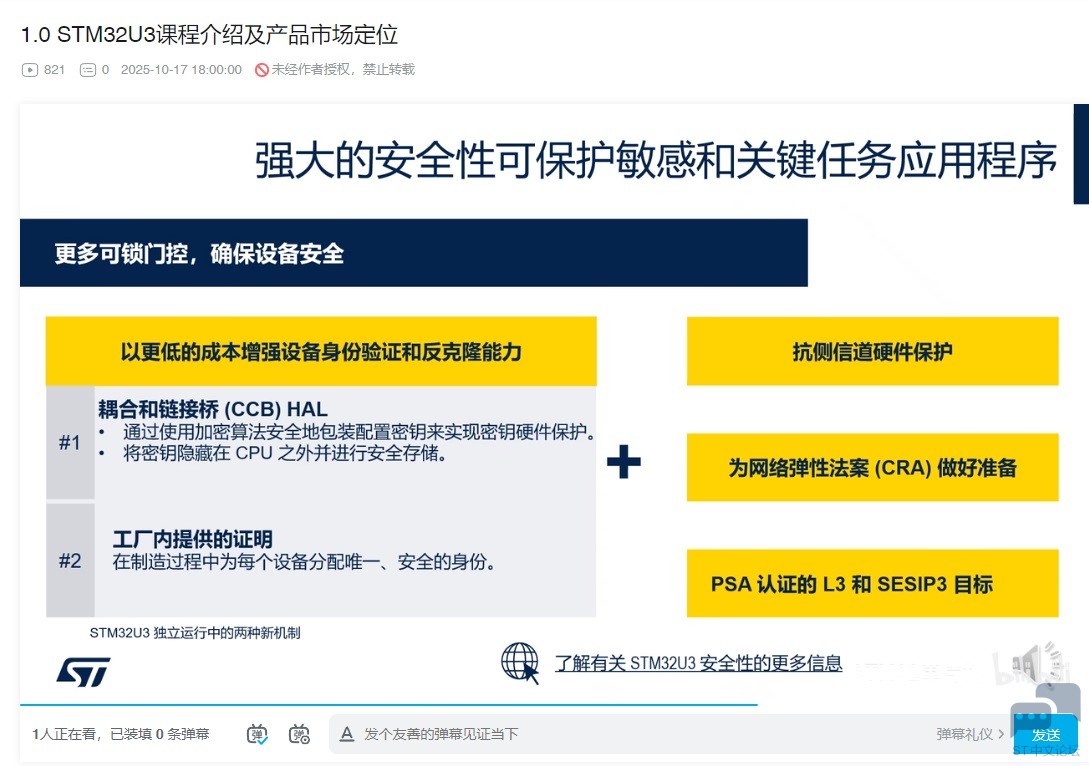Click the 未经作者授权，禁止转载 notice

coord(343,70)
